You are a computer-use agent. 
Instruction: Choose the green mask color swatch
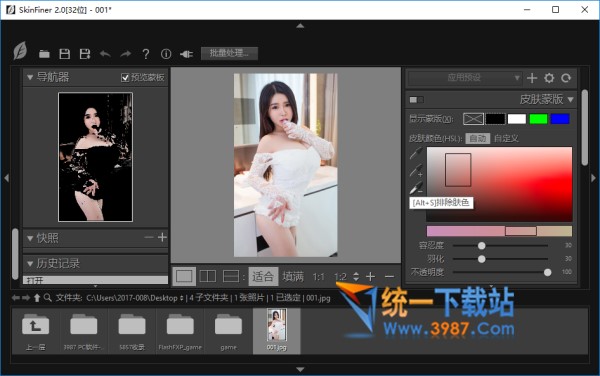(x=538, y=119)
